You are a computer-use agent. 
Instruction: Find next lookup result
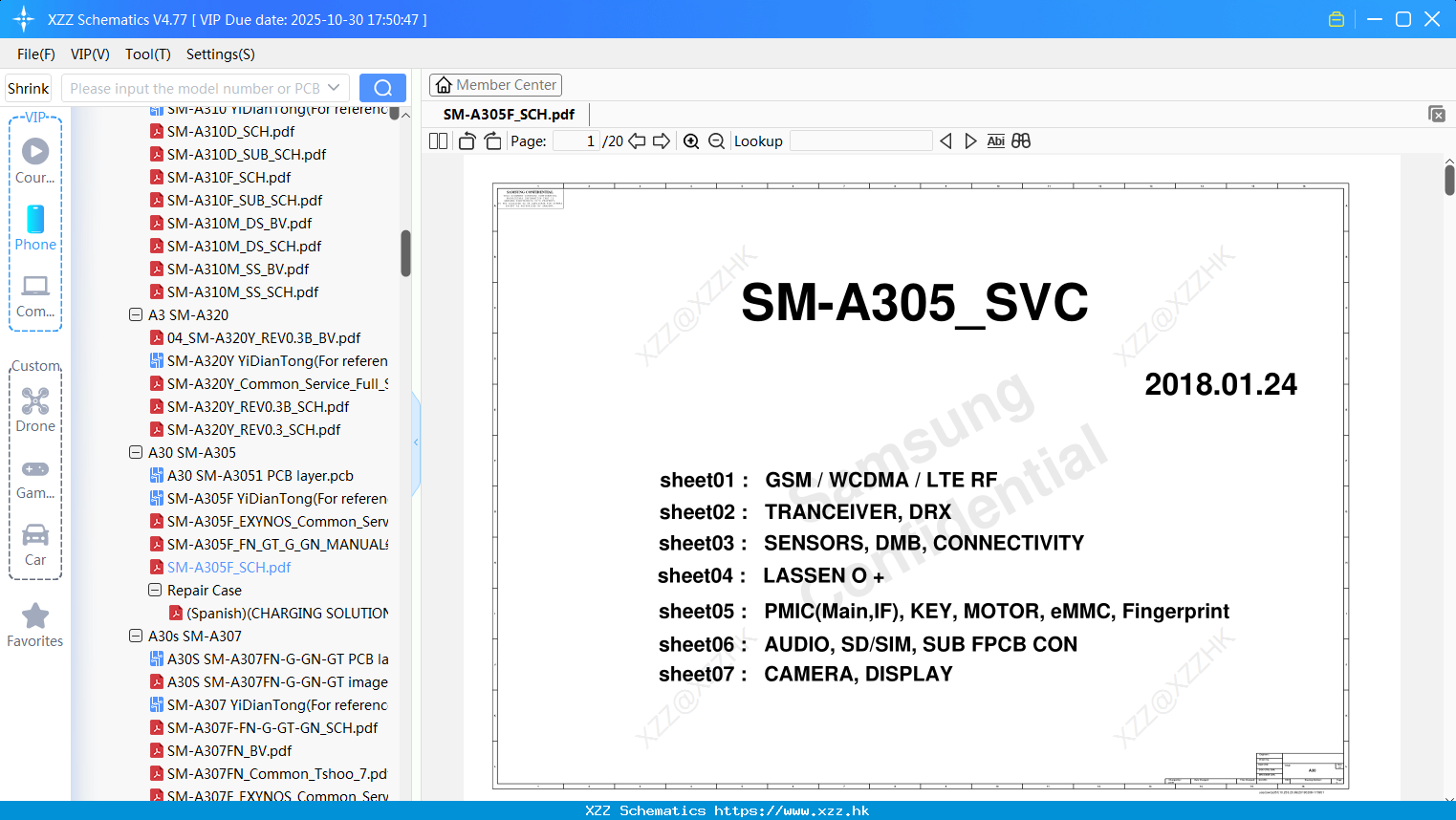970,141
